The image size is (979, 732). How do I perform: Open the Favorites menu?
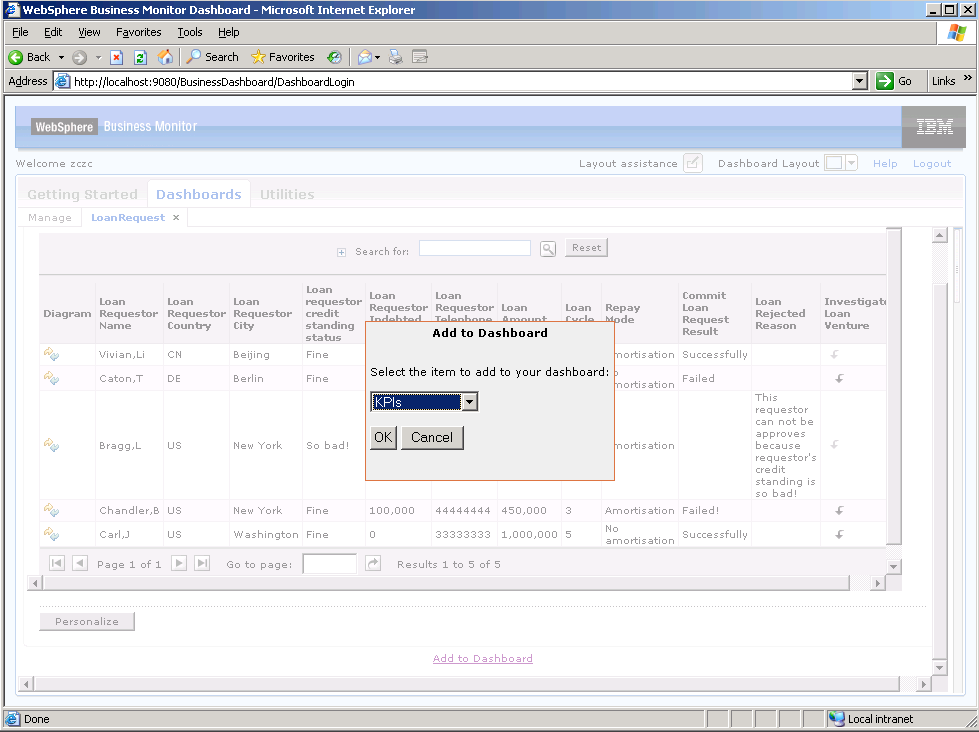pos(139,32)
